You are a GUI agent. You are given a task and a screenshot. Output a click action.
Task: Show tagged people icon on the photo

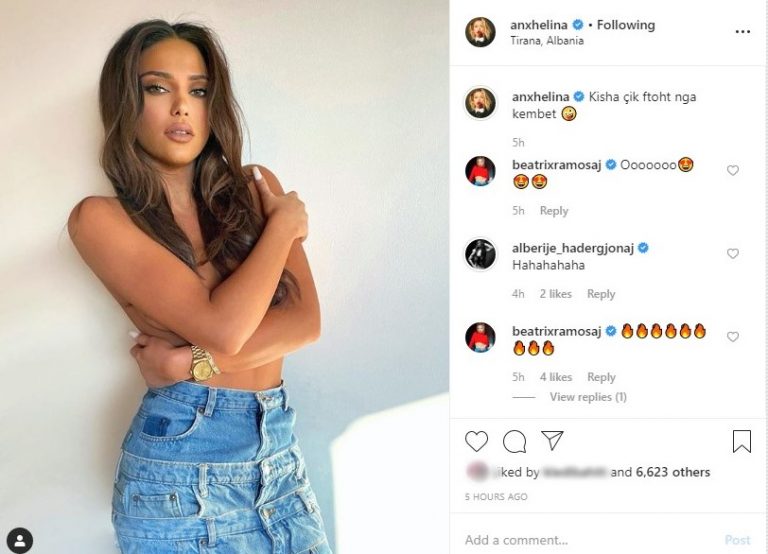point(20,540)
